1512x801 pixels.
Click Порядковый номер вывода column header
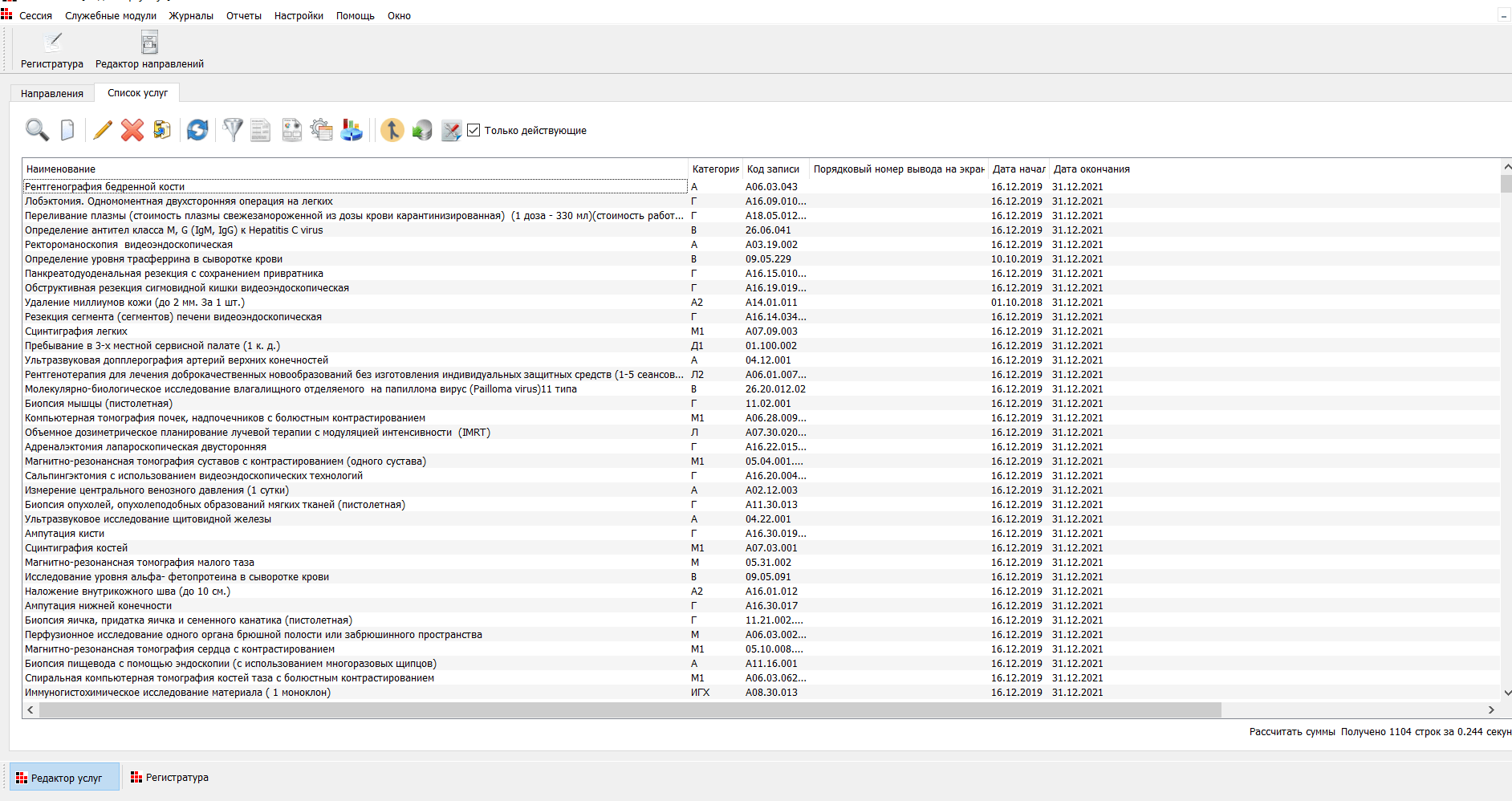pos(898,169)
